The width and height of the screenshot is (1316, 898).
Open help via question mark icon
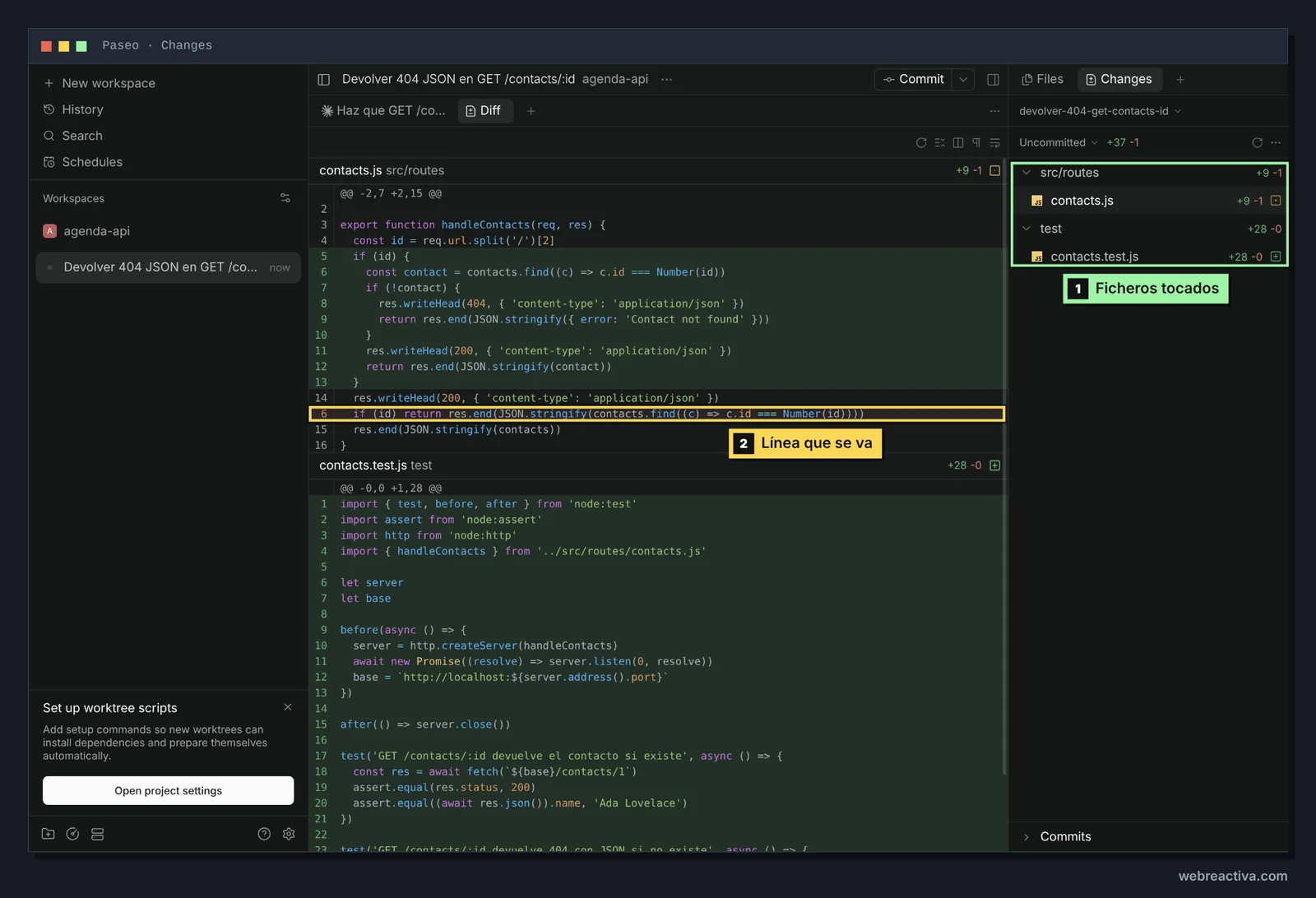coord(264,834)
